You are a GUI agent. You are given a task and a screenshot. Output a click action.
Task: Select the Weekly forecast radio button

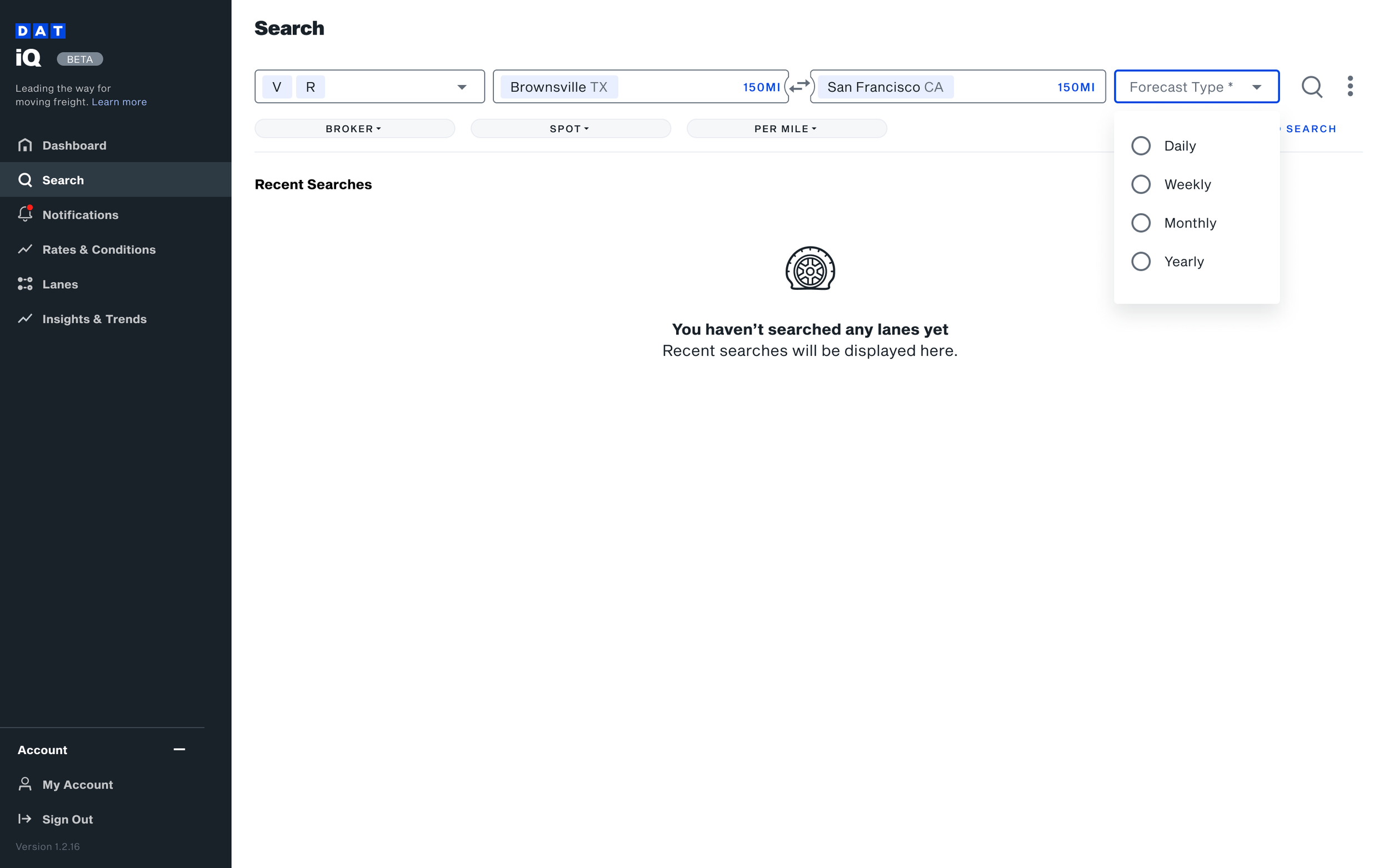[x=1141, y=184]
